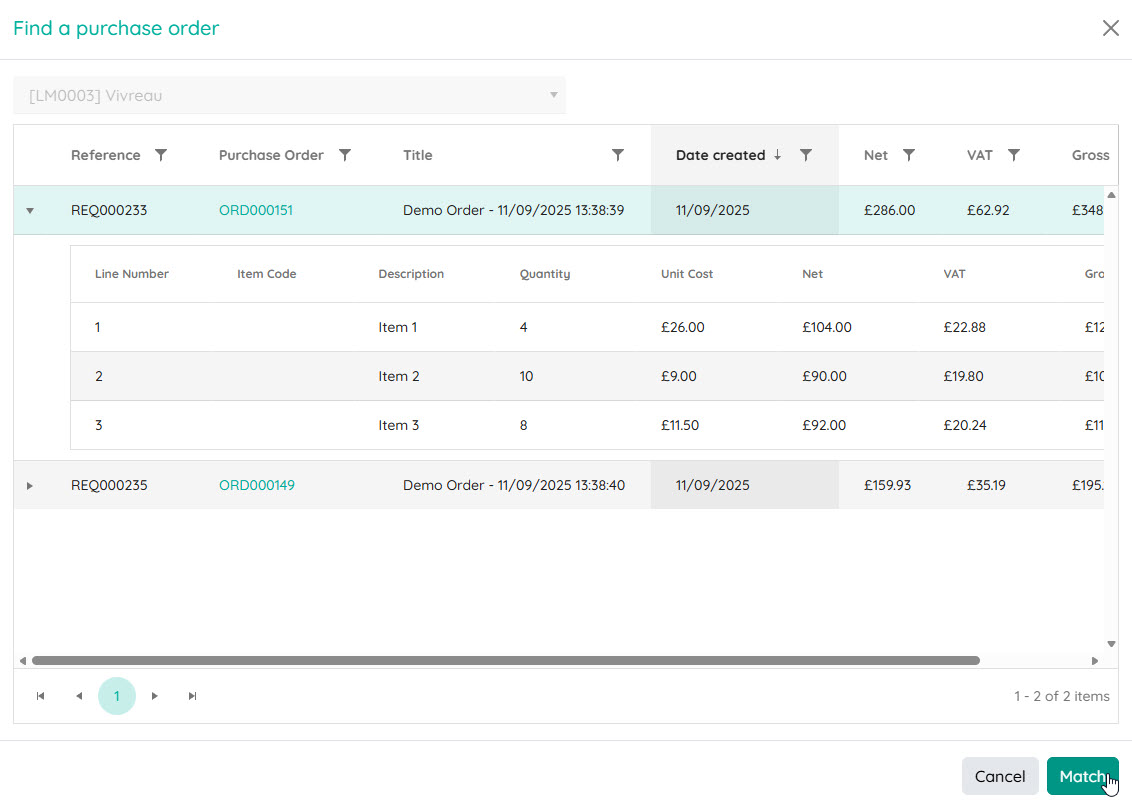Click the 1 - 2 of 2 items label
Image resolution: width=1132 pixels, height=805 pixels.
1061,696
